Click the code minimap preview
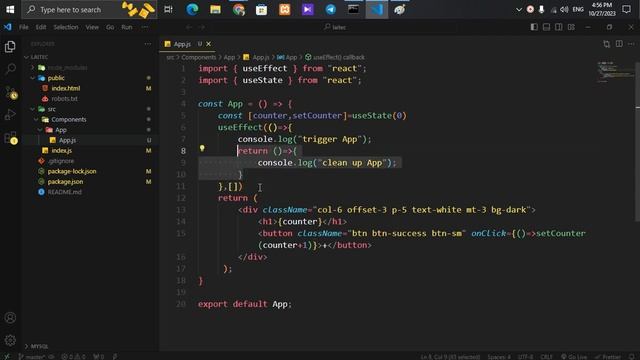Viewport: 640px width, 360px height. pos(615,72)
